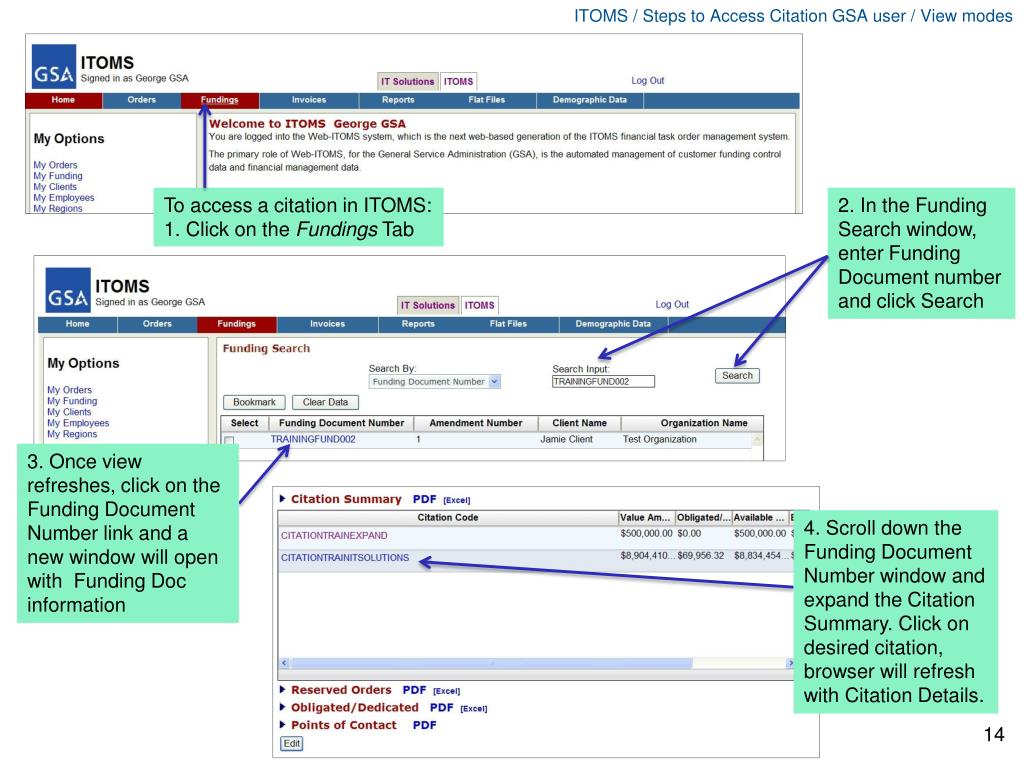
Task: Open My Employees in the Funding Search sidebar
Action: 78,423
